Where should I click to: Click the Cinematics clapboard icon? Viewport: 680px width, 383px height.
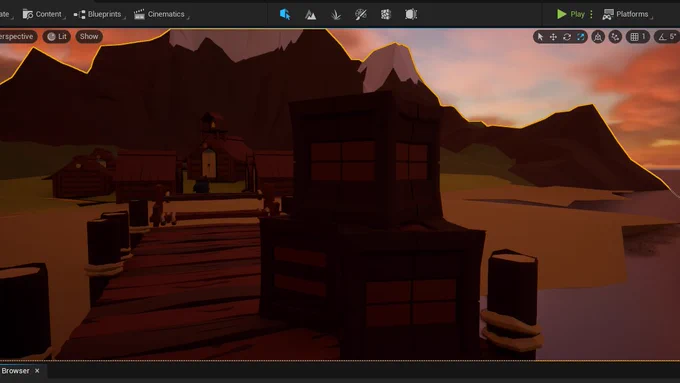point(139,14)
